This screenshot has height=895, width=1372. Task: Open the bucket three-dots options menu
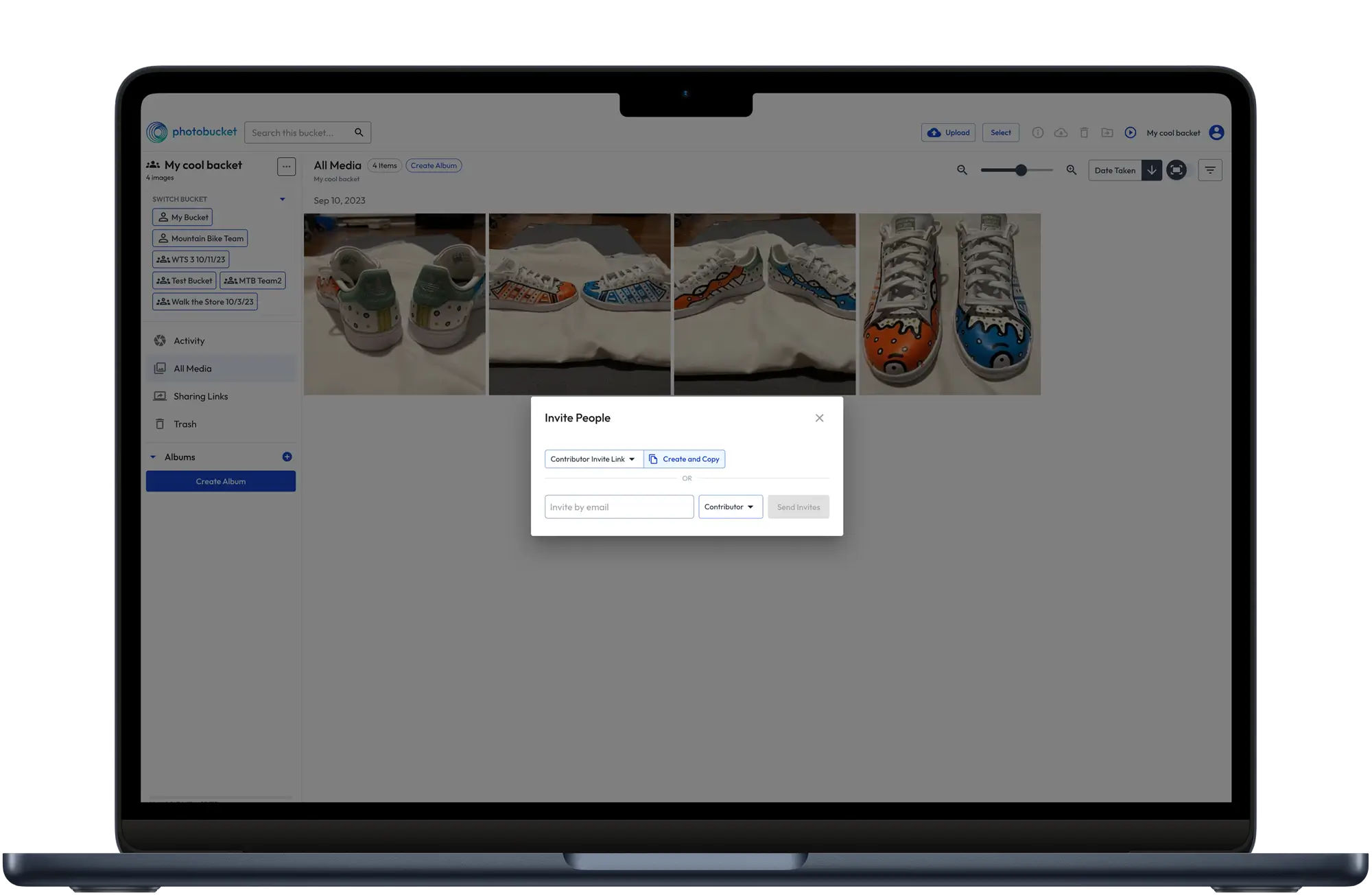287,166
